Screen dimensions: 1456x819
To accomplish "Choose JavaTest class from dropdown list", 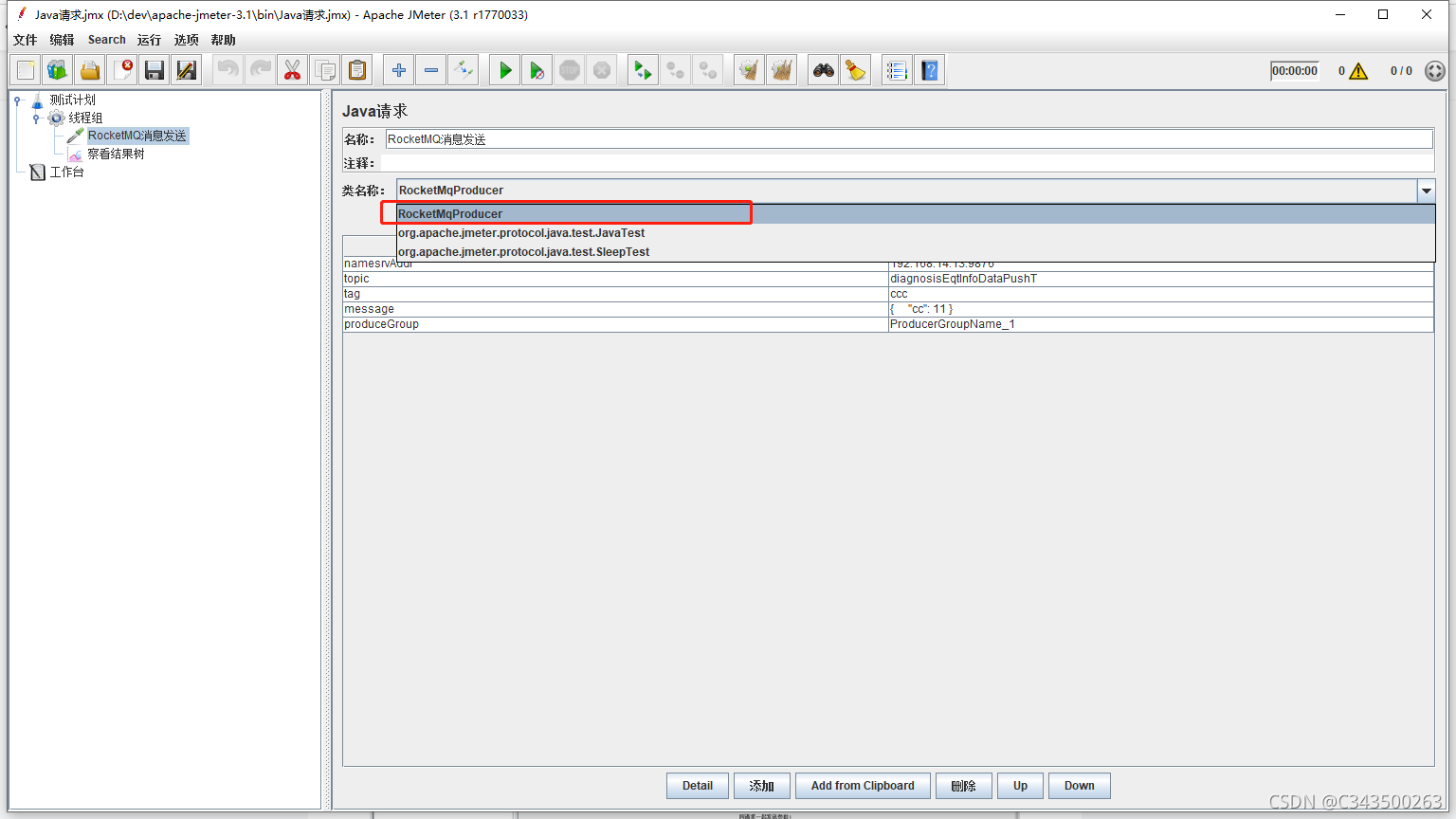I will tap(916, 233).
